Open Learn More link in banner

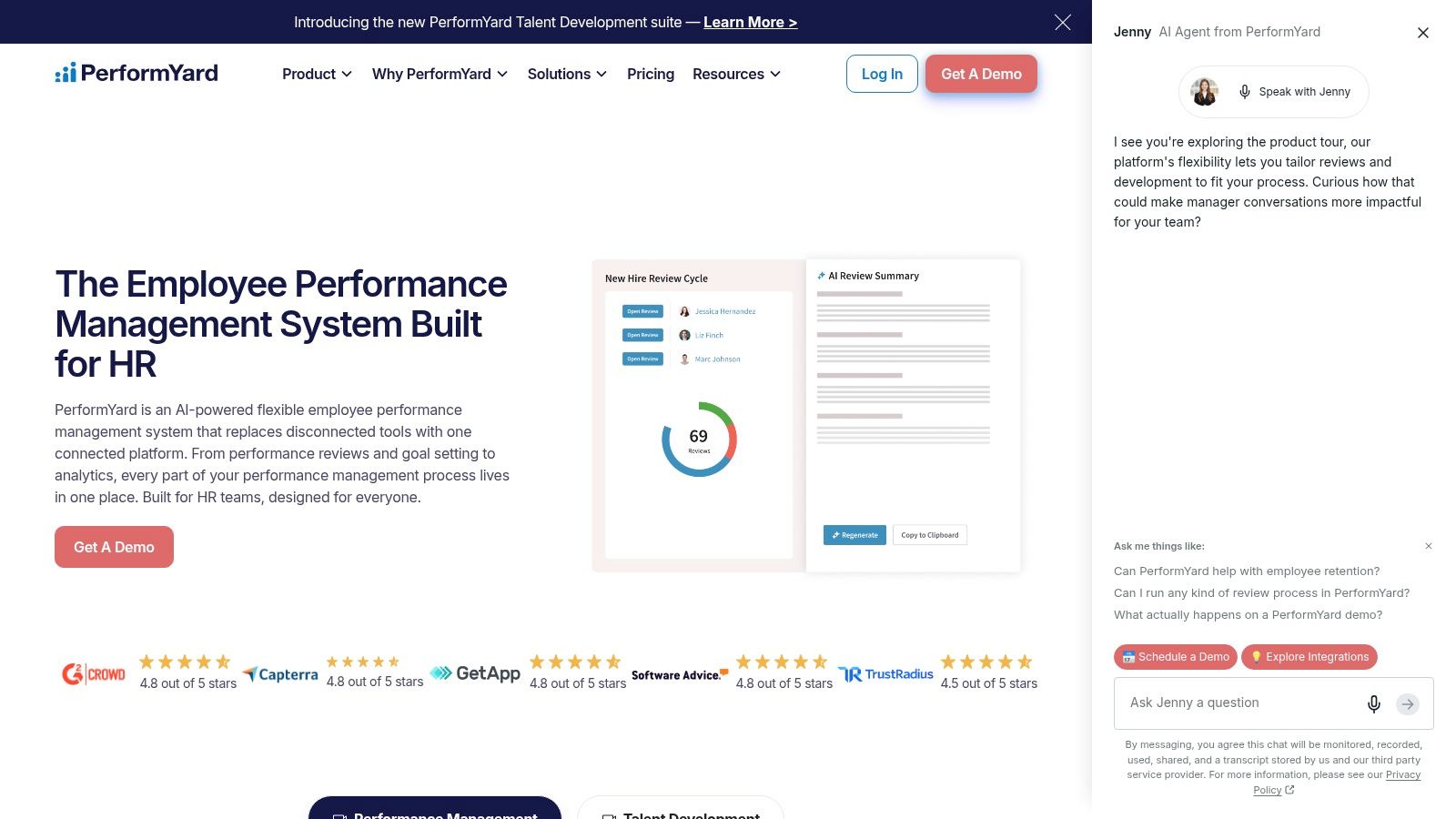coord(750,22)
